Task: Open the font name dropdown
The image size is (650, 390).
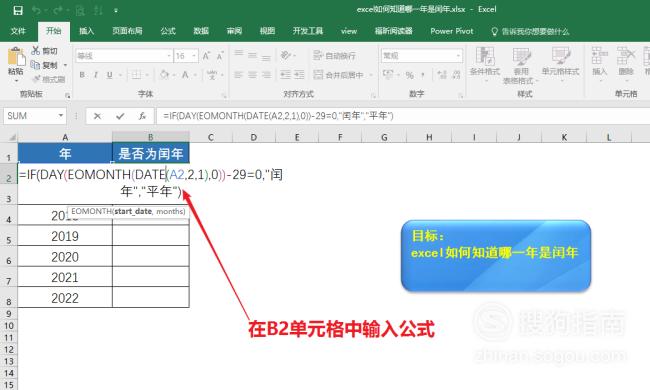Action: pyautogui.click(x=169, y=56)
